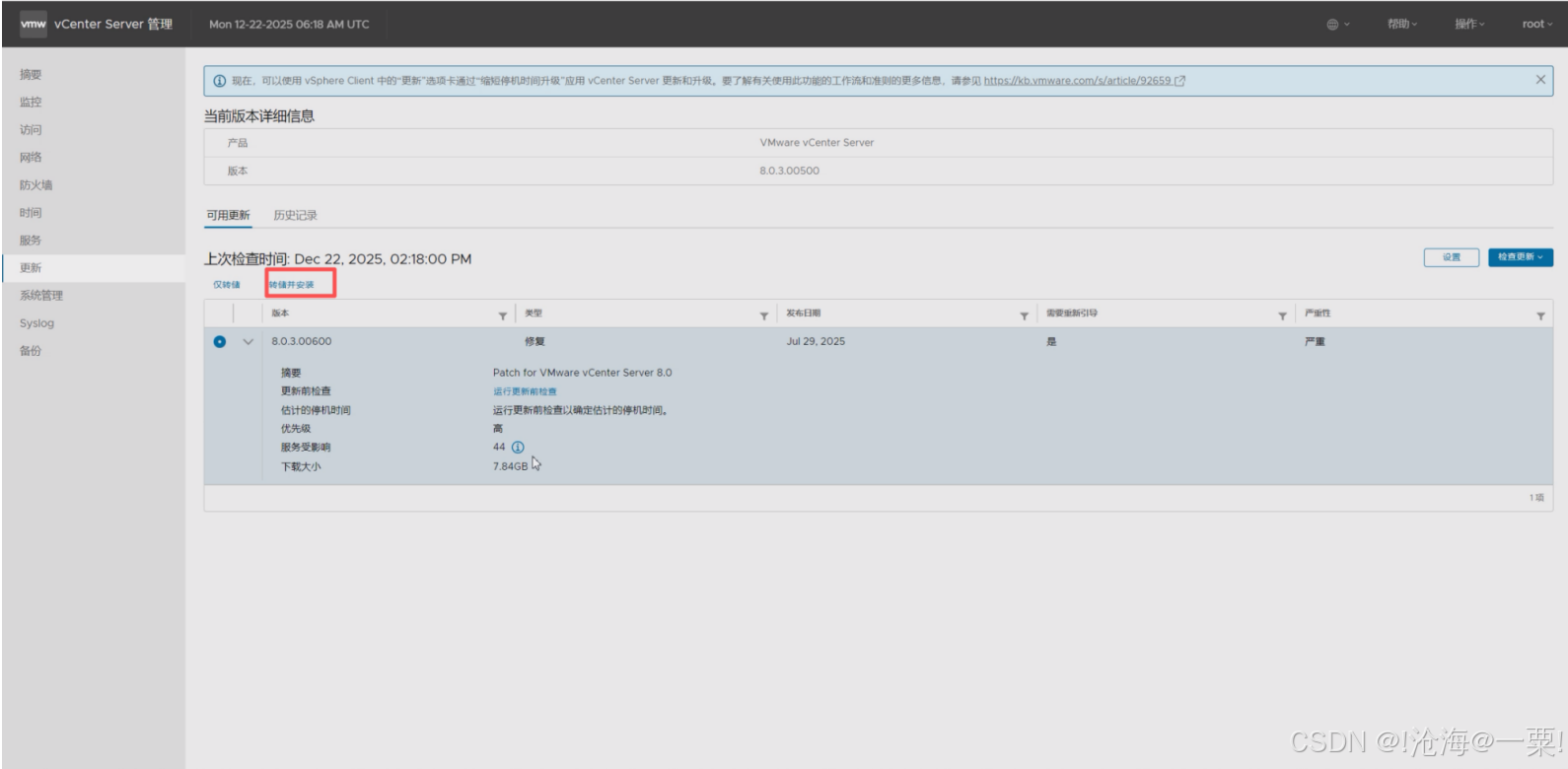This screenshot has height=769, width=1568.
Task: Go to 系统管理 in the sidebar
Action: pos(41,295)
